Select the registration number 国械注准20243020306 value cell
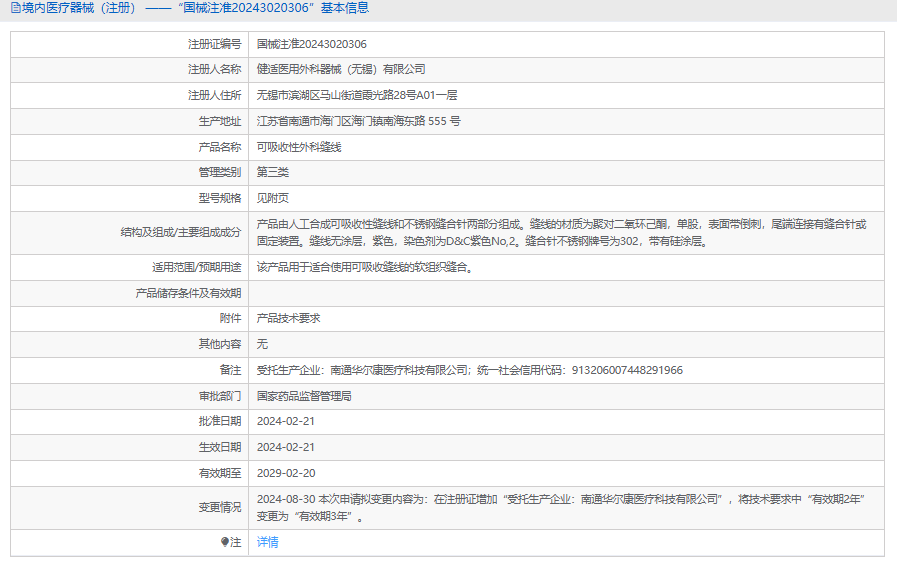897x562 pixels. point(311,44)
